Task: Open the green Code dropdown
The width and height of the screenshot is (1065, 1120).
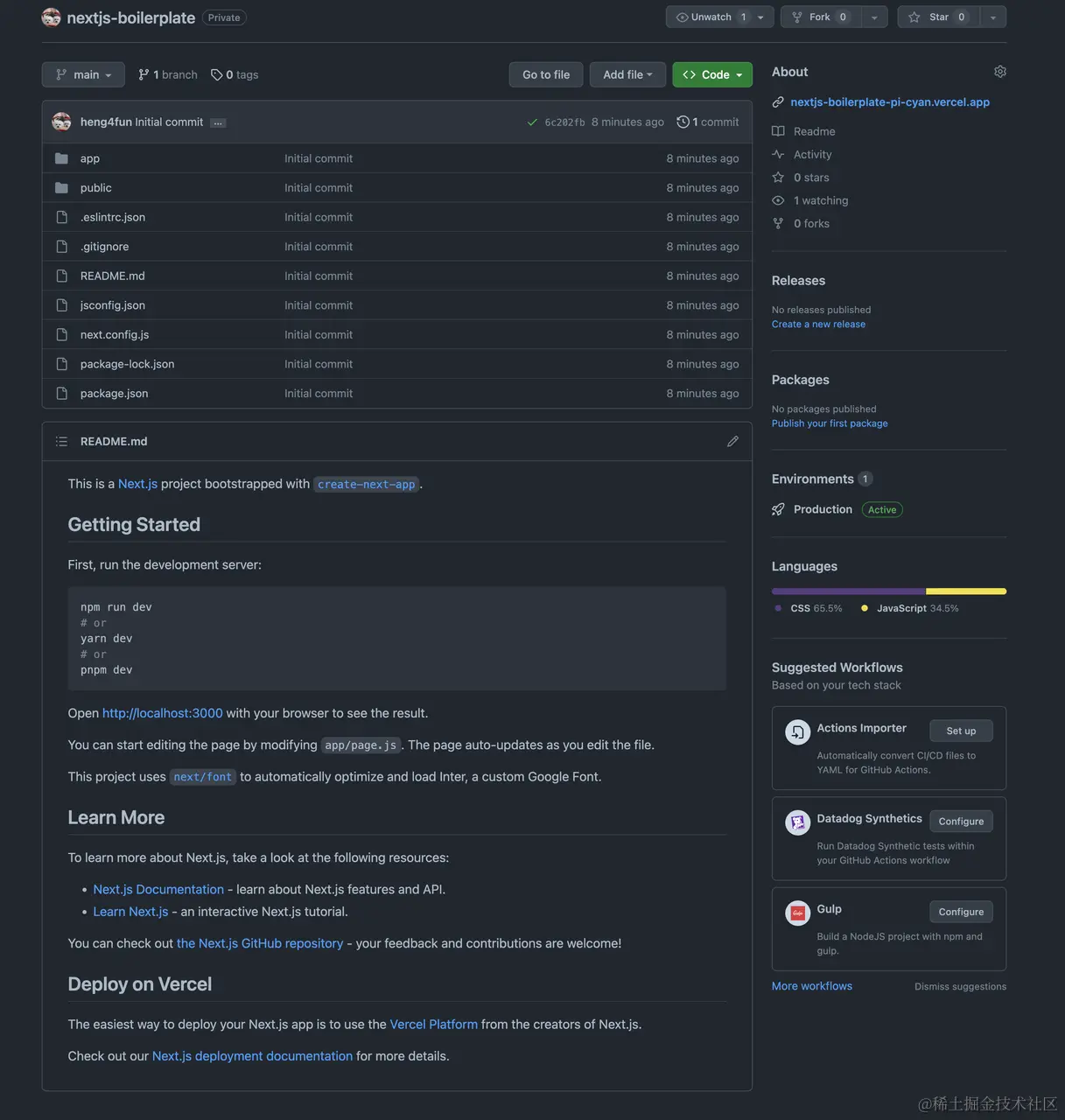Action: tap(712, 75)
